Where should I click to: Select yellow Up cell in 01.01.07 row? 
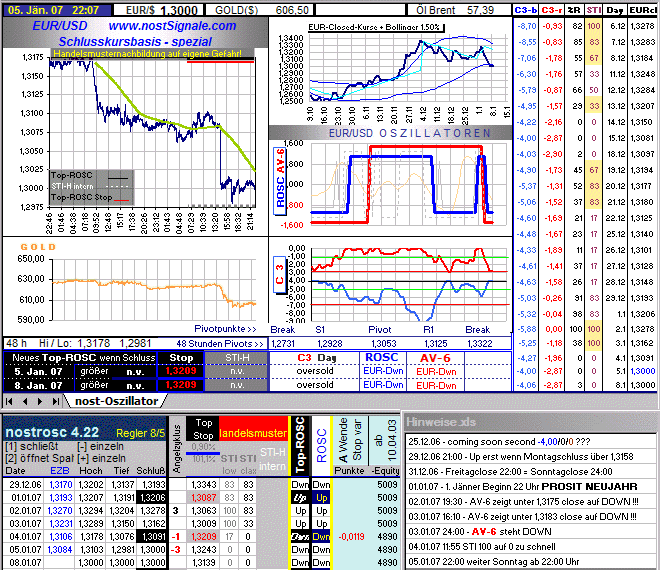click(321, 498)
